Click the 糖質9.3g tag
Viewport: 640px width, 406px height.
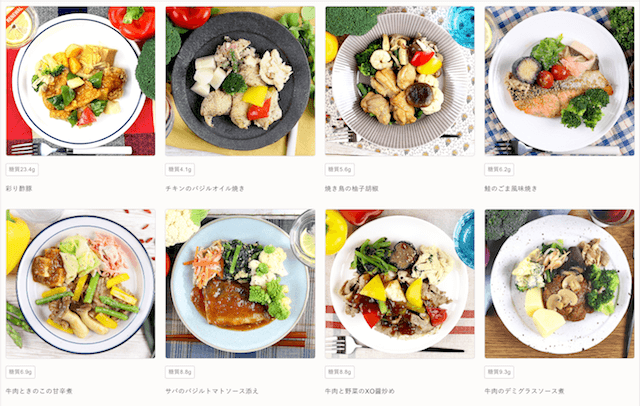pyautogui.click(x=499, y=372)
